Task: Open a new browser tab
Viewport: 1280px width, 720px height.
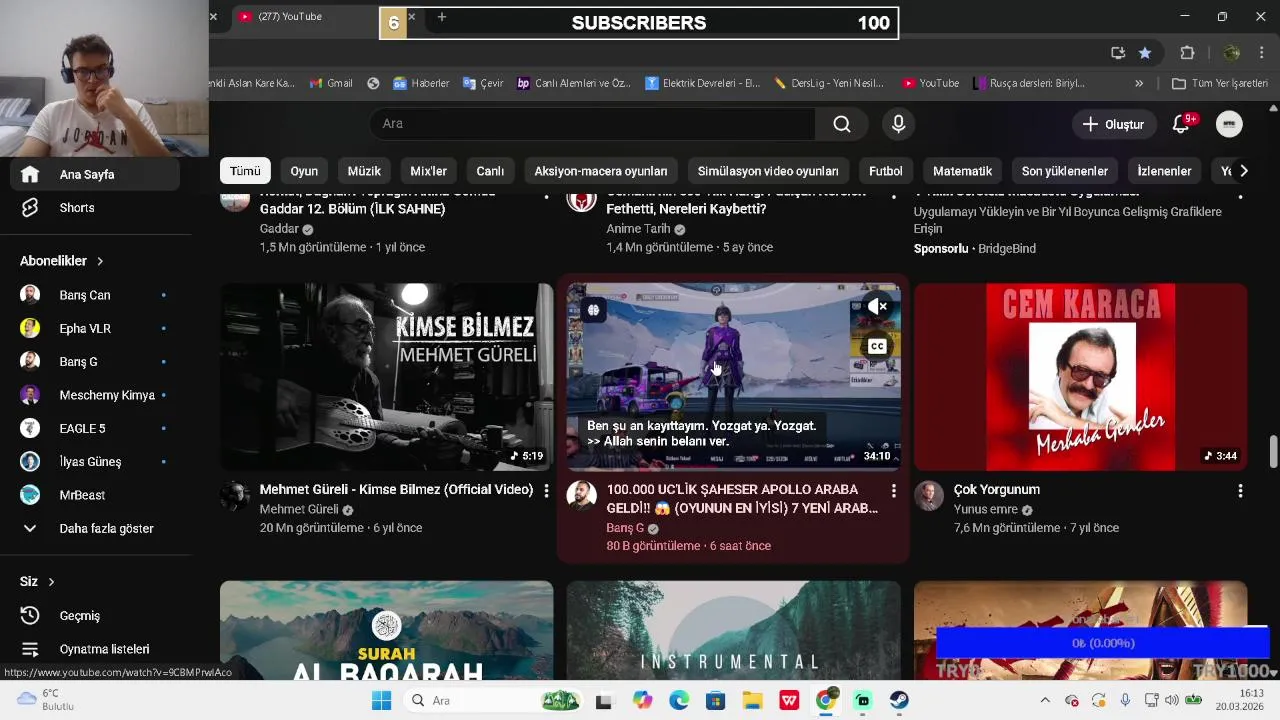Action: pos(442,17)
